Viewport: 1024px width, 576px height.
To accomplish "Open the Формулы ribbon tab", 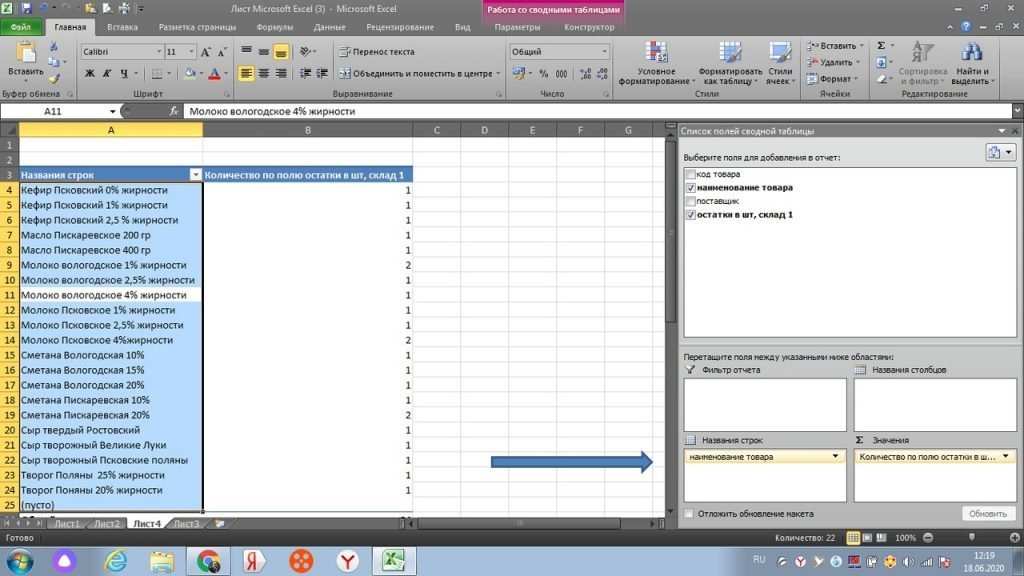I will tap(275, 27).
